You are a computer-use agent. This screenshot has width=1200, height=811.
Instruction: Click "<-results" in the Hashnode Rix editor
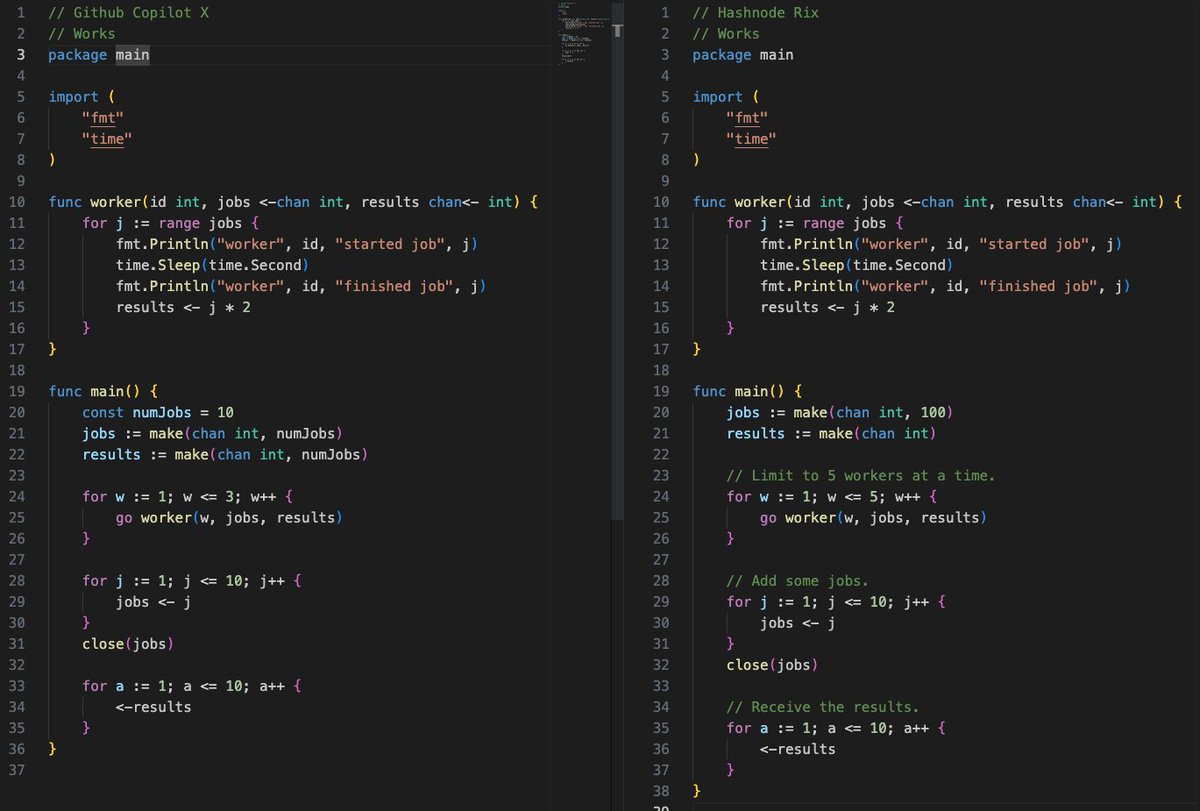[x=797, y=748]
